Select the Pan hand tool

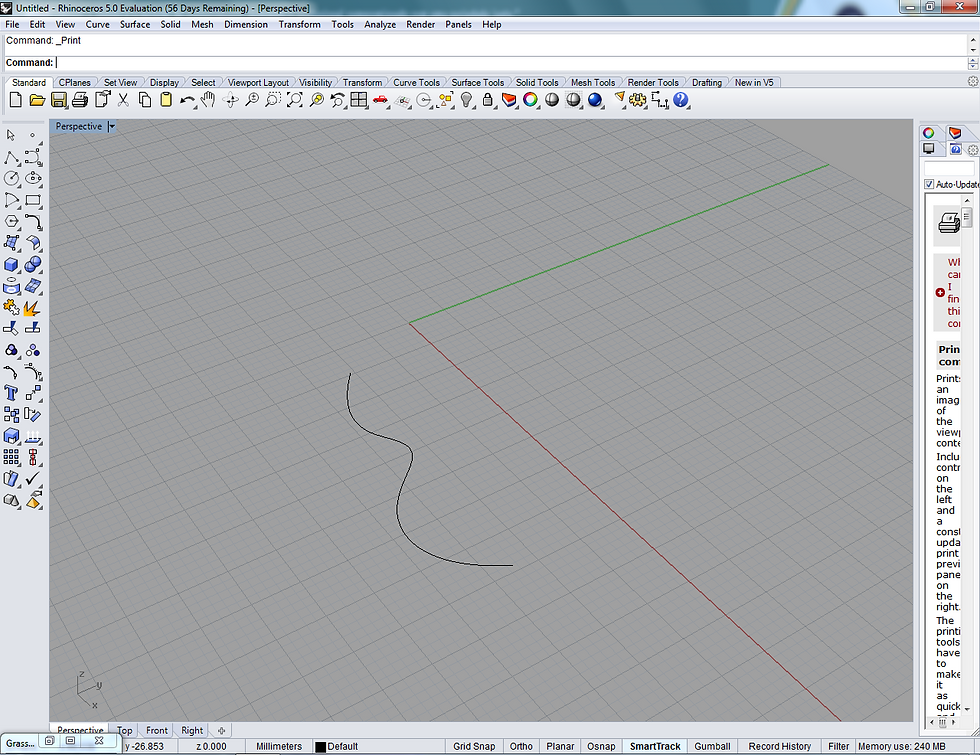[x=208, y=99]
